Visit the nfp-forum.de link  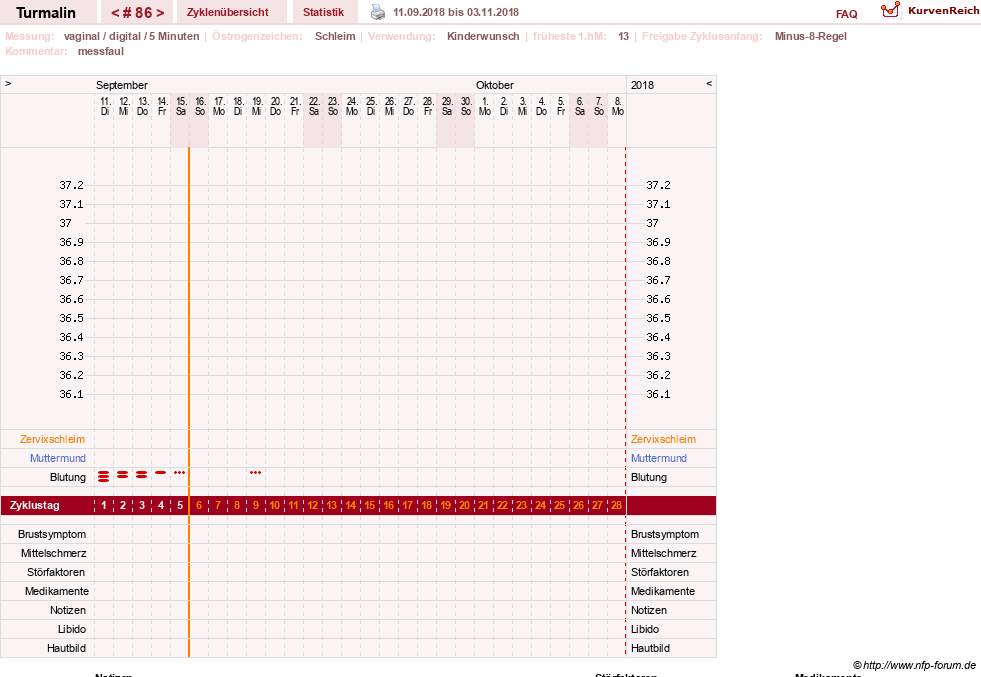tap(914, 665)
